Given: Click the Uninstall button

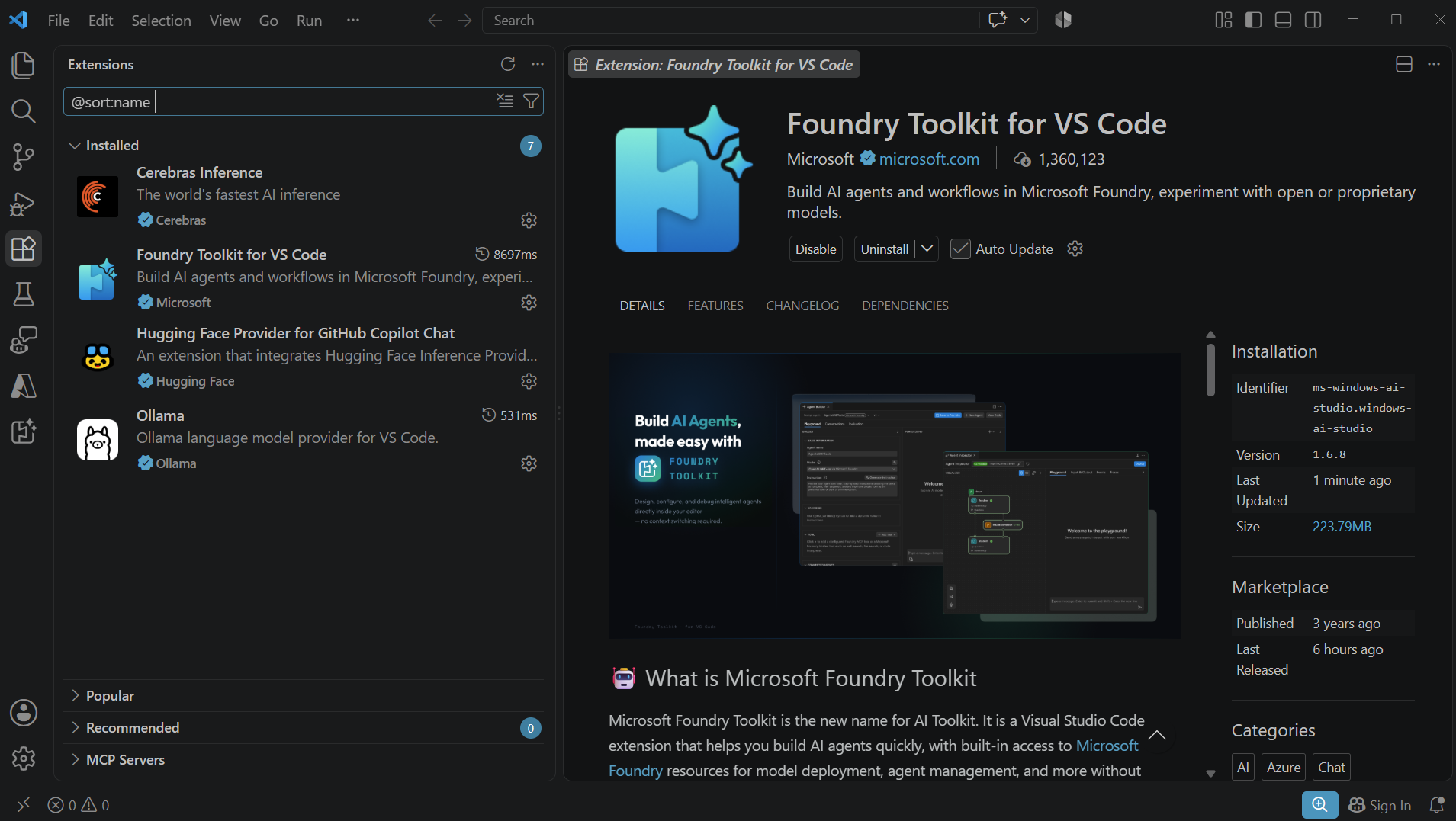Looking at the screenshot, I should 885,249.
